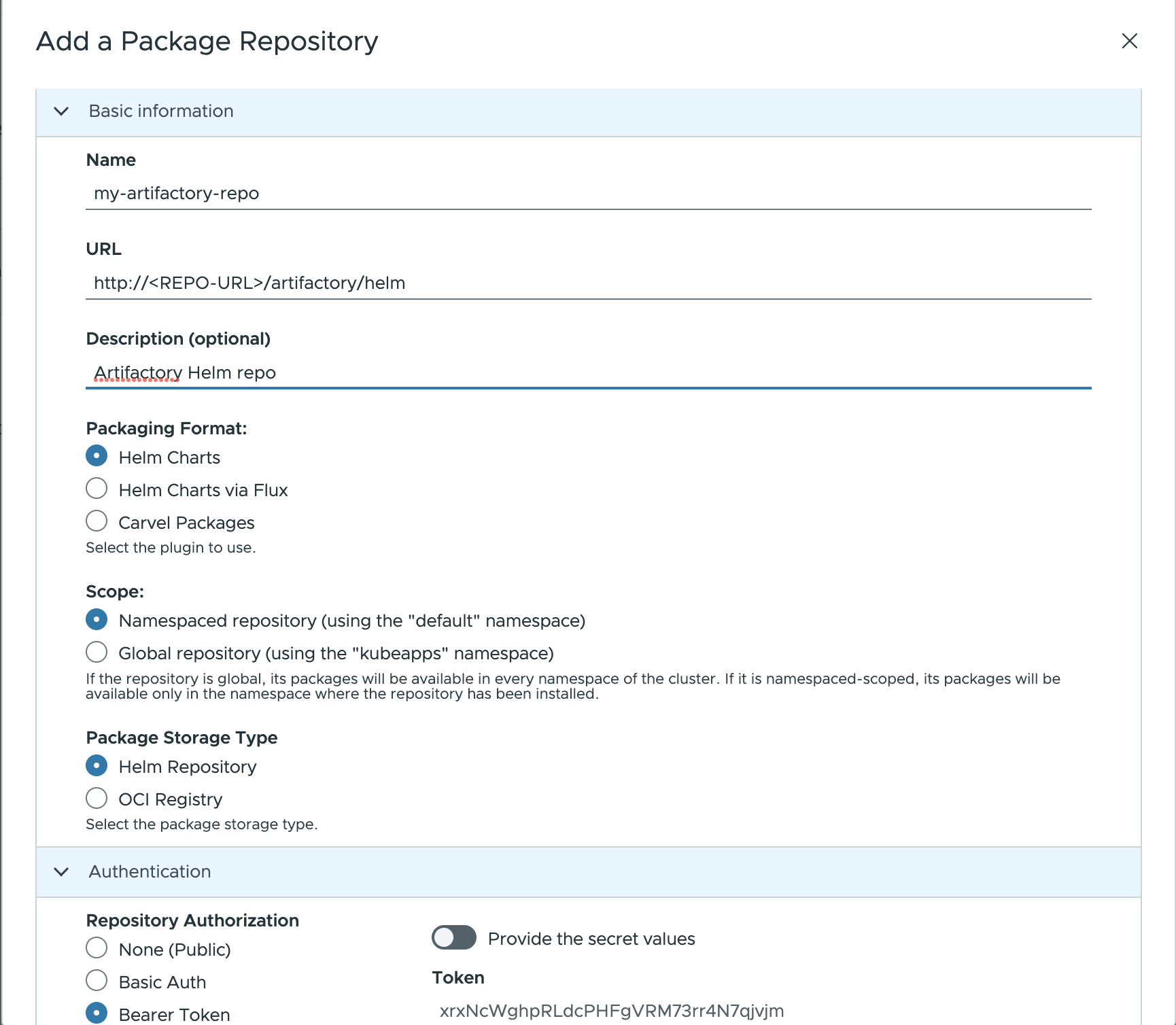Select OCI Registry as package storage type

click(x=97, y=798)
